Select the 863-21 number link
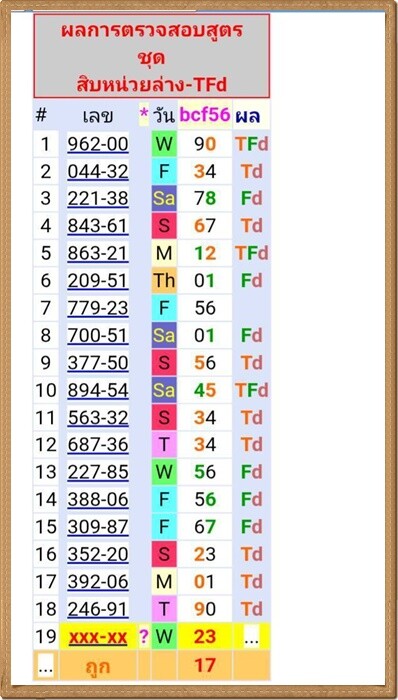Screen dimensions: 398x700 pos(98,254)
